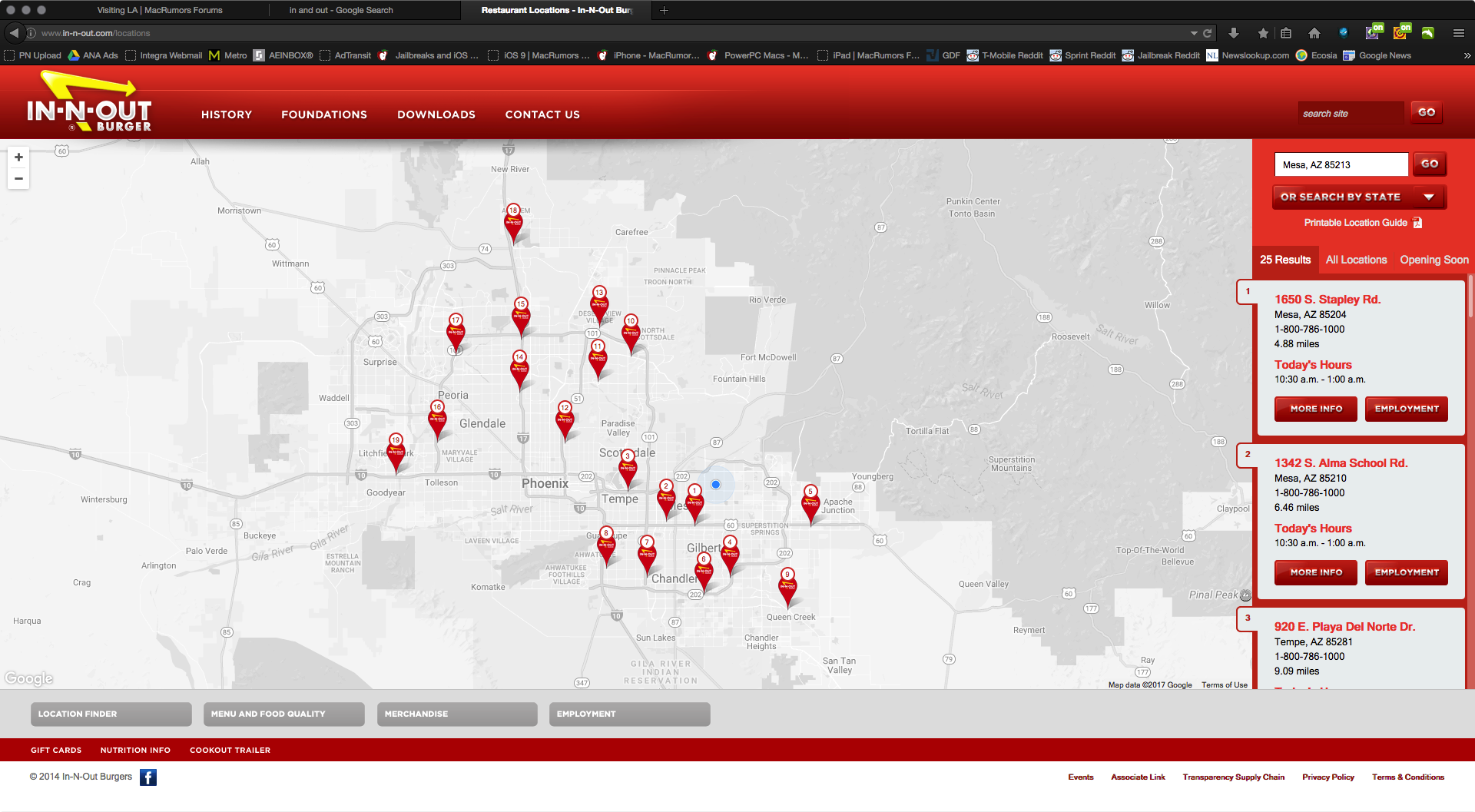The image size is (1475, 812).
Task: Select map pin number 9 near Queen Creek
Action: (x=787, y=587)
